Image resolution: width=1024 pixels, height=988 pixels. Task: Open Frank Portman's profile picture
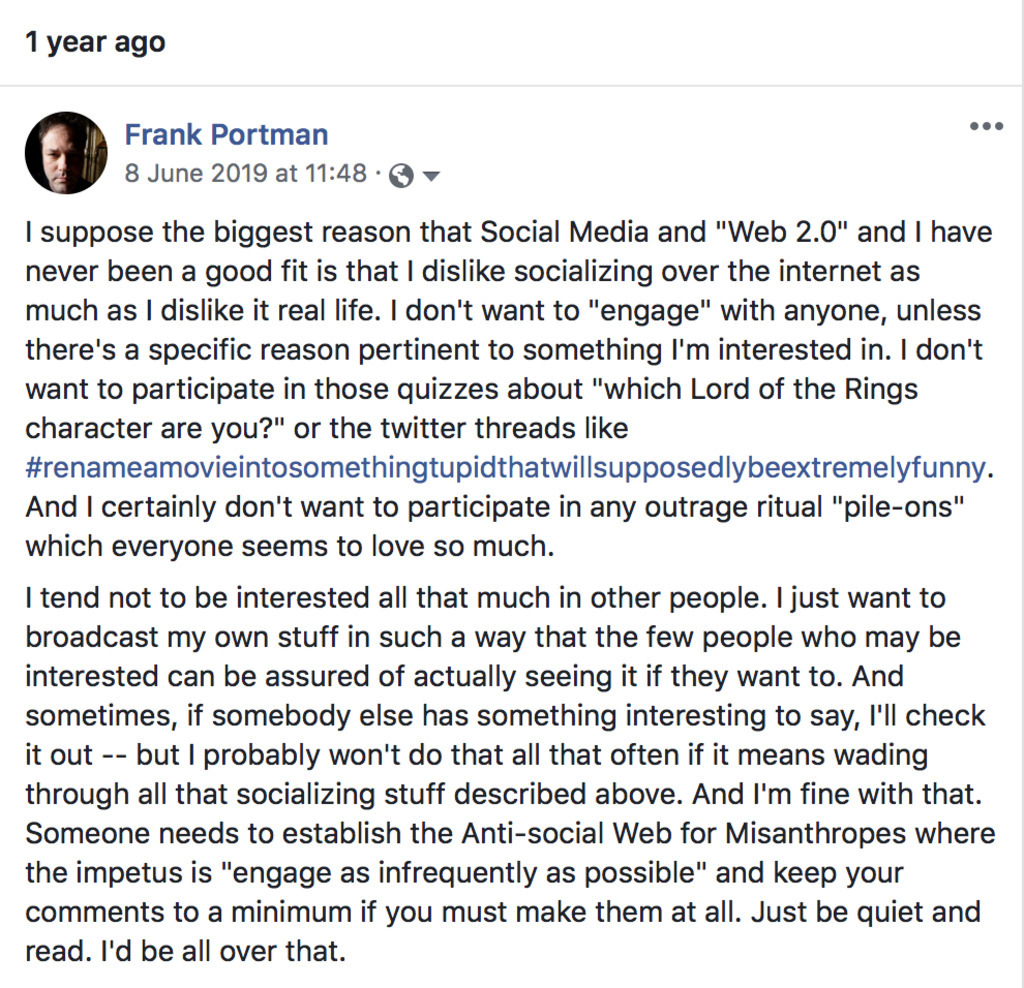point(66,153)
